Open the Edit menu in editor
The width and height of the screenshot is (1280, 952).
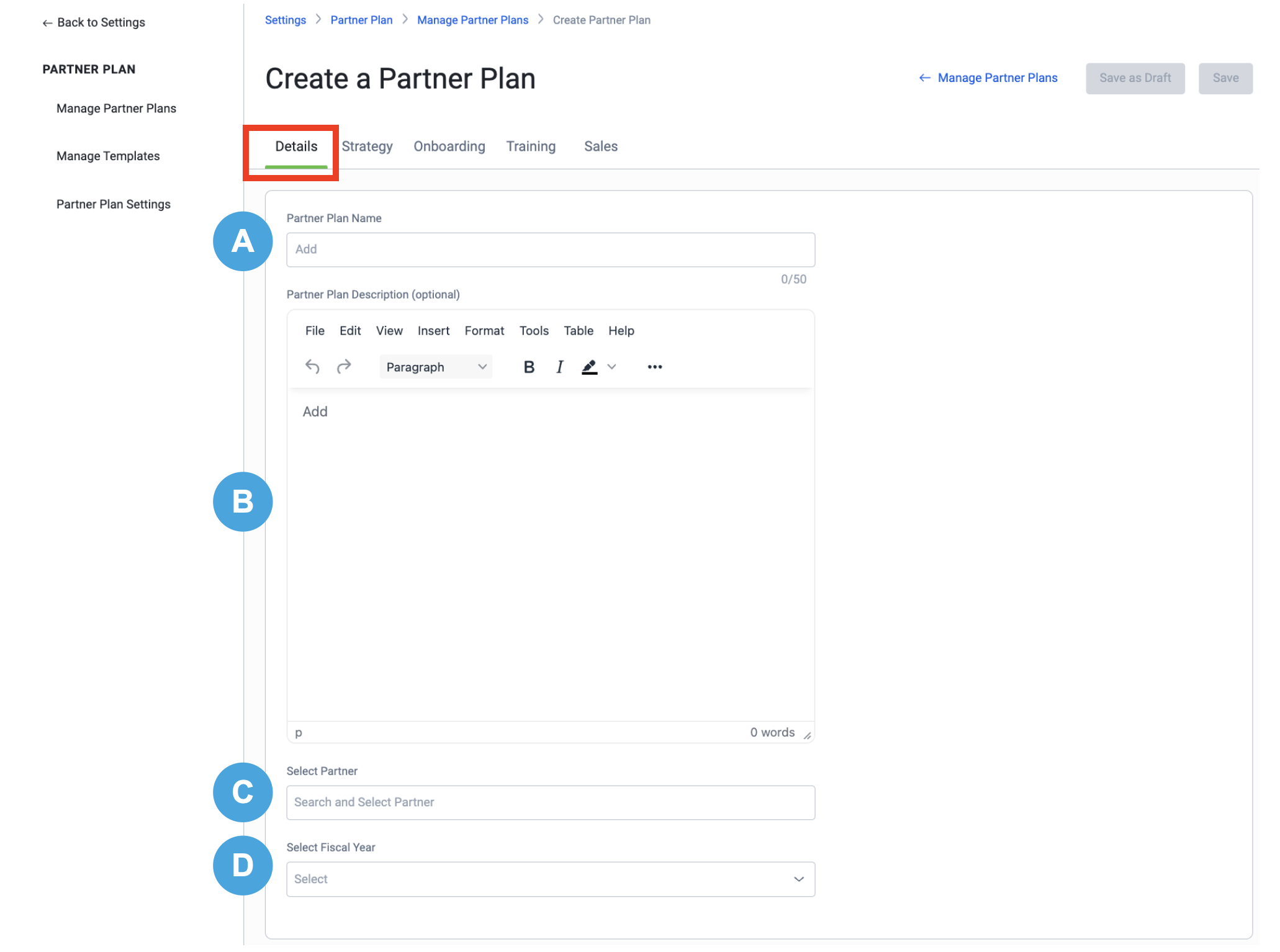tap(350, 331)
